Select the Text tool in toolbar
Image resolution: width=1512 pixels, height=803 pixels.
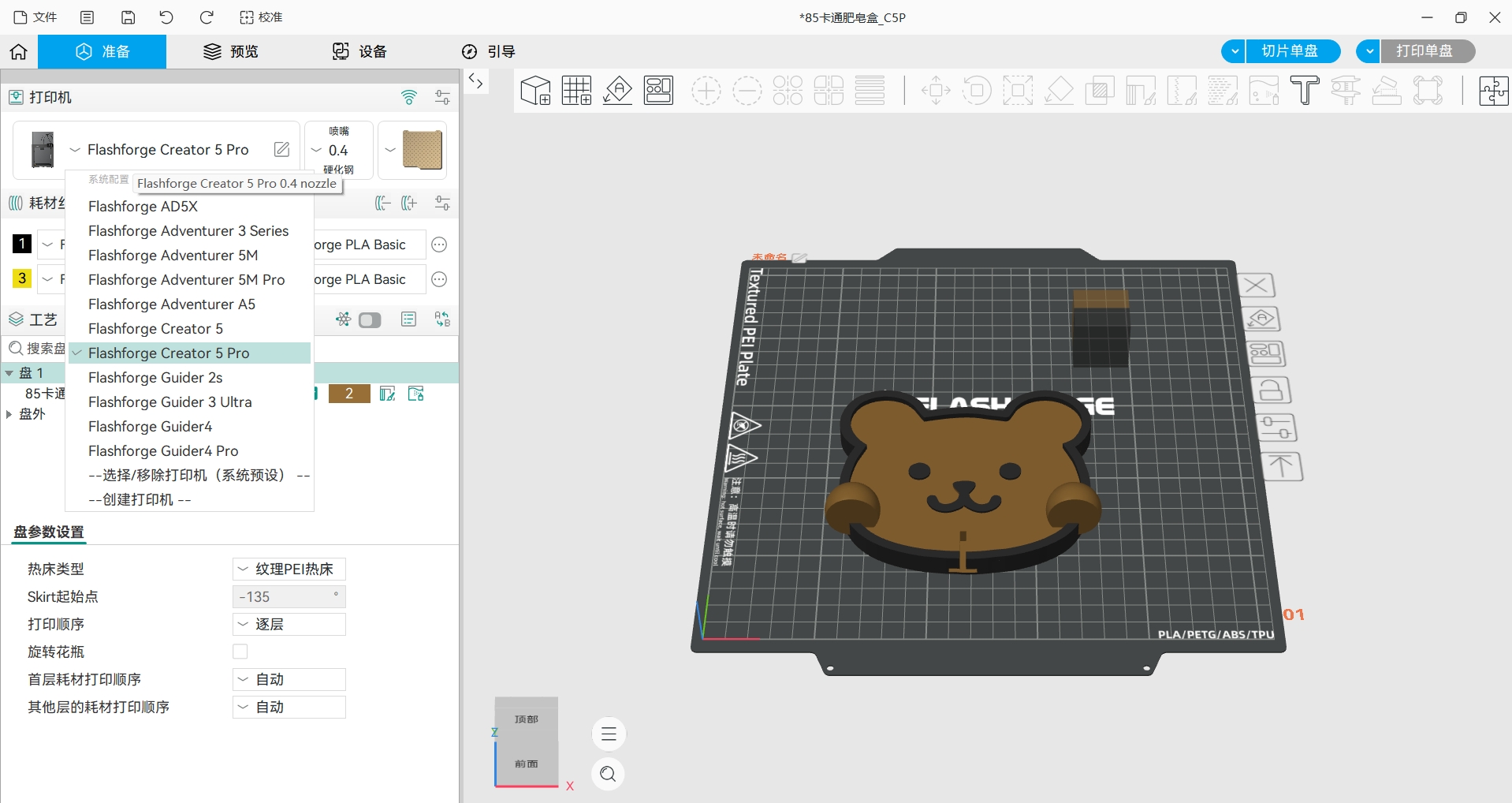(1305, 91)
